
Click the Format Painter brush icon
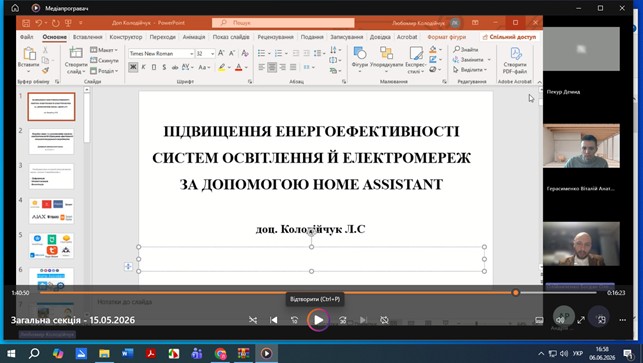(45, 70)
